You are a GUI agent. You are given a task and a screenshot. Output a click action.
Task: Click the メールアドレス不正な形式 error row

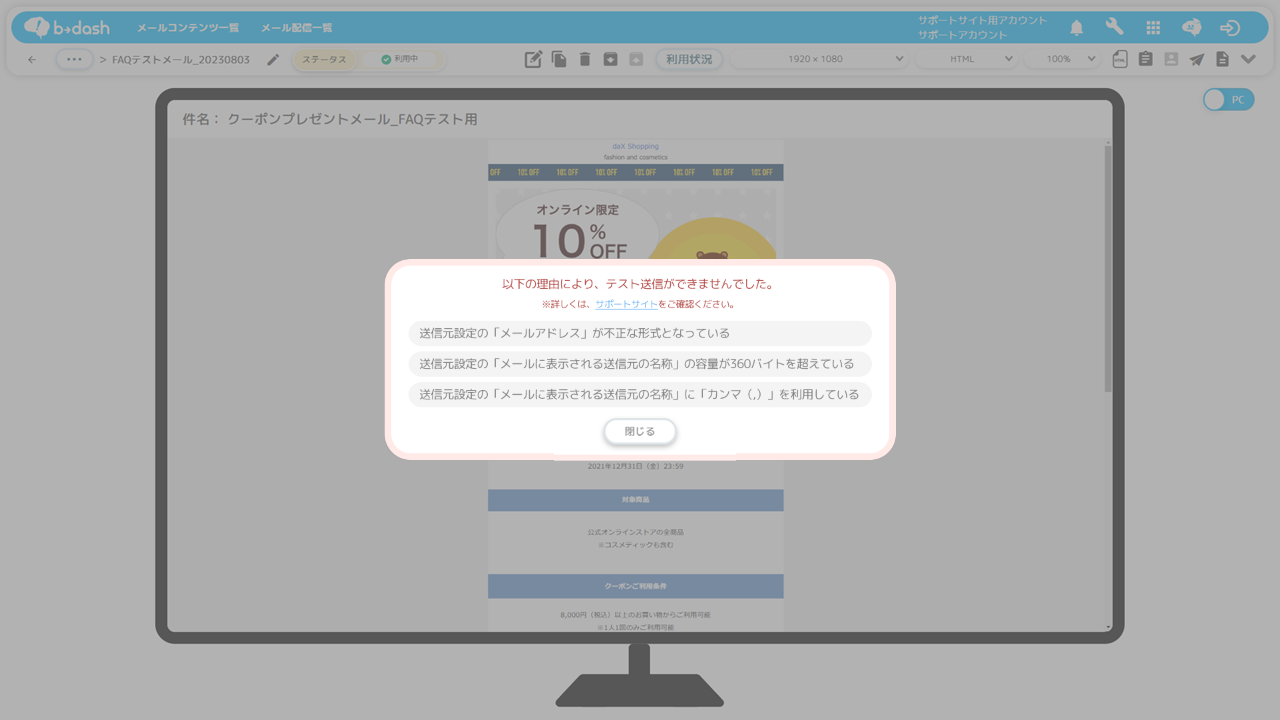(x=640, y=333)
